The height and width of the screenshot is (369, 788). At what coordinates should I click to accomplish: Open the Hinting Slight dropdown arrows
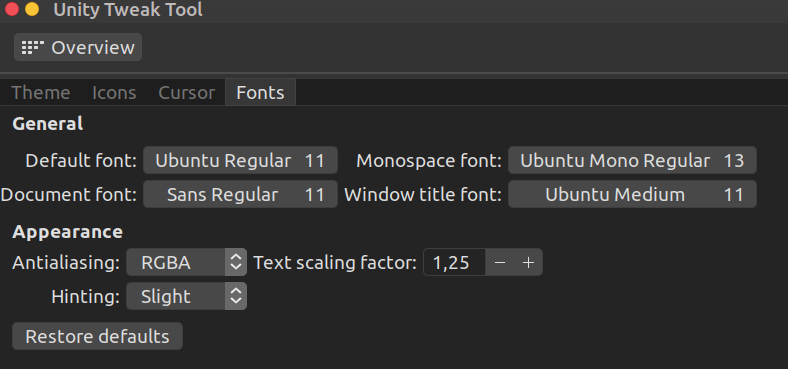(x=236, y=296)
